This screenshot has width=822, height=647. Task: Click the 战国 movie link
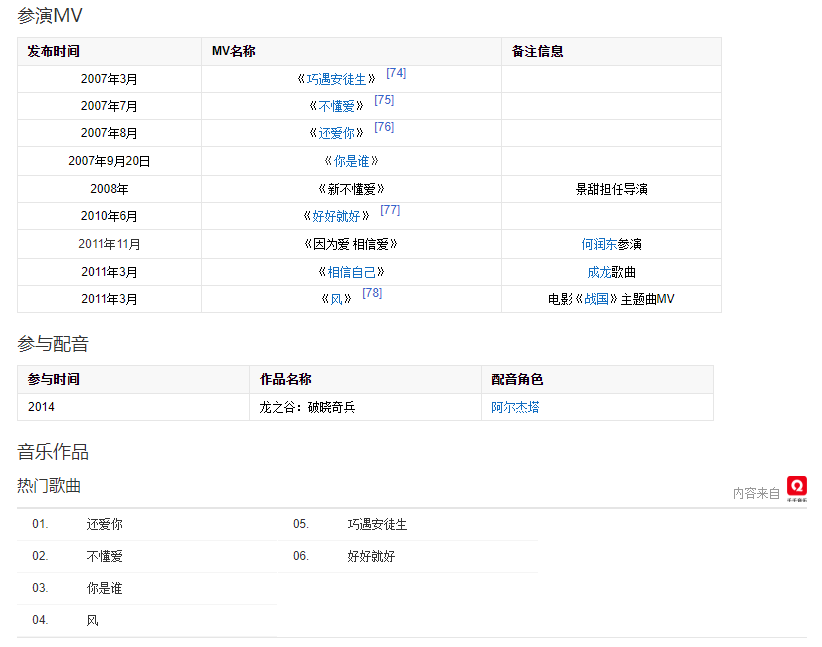(596, 299)
